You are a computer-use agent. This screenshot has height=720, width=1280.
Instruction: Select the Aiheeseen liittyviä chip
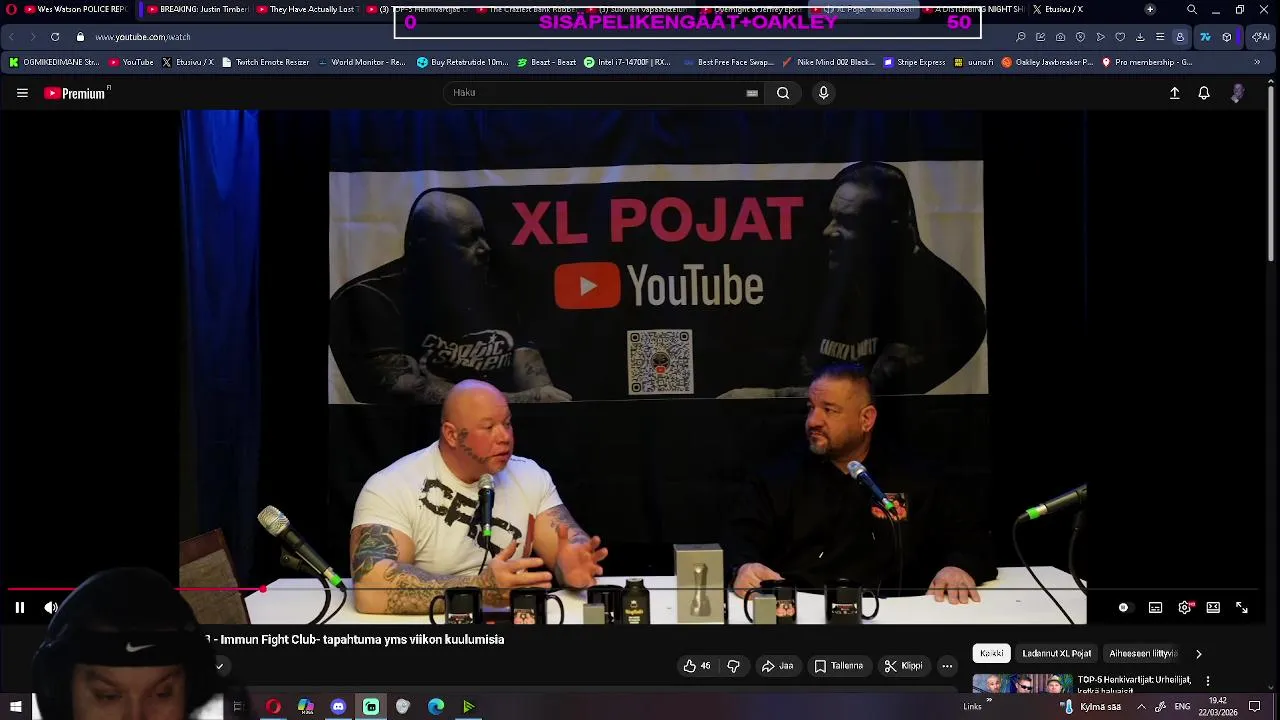pyautogui.click(x=1143, y=653)
